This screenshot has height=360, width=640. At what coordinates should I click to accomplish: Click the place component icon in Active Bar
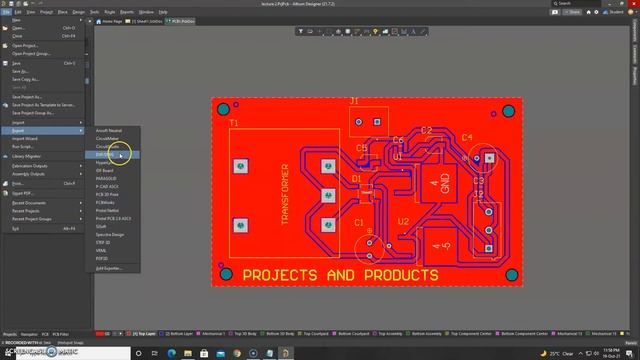(x=348, y=31)
